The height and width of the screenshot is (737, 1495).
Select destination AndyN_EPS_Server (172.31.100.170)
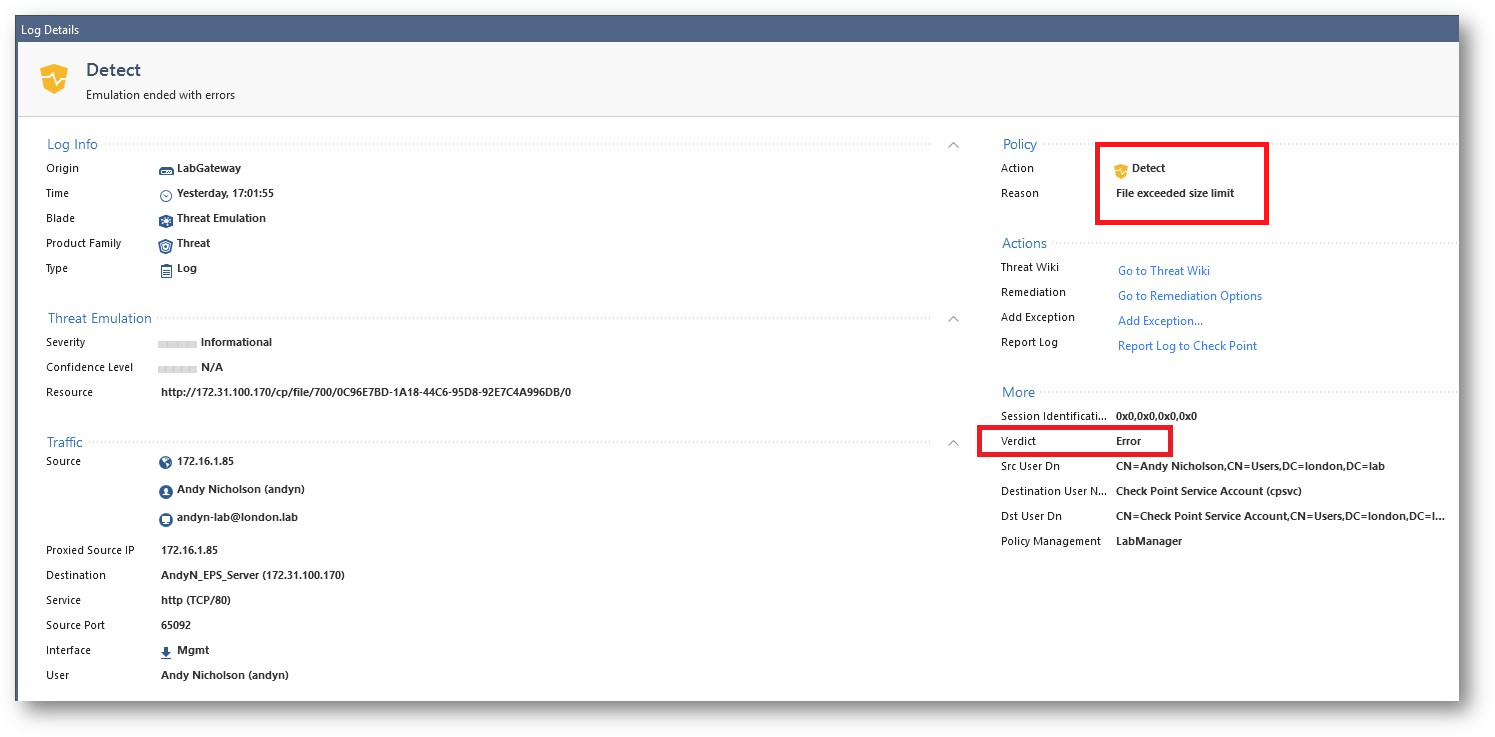pyautogui.click(x=253, y=575)
